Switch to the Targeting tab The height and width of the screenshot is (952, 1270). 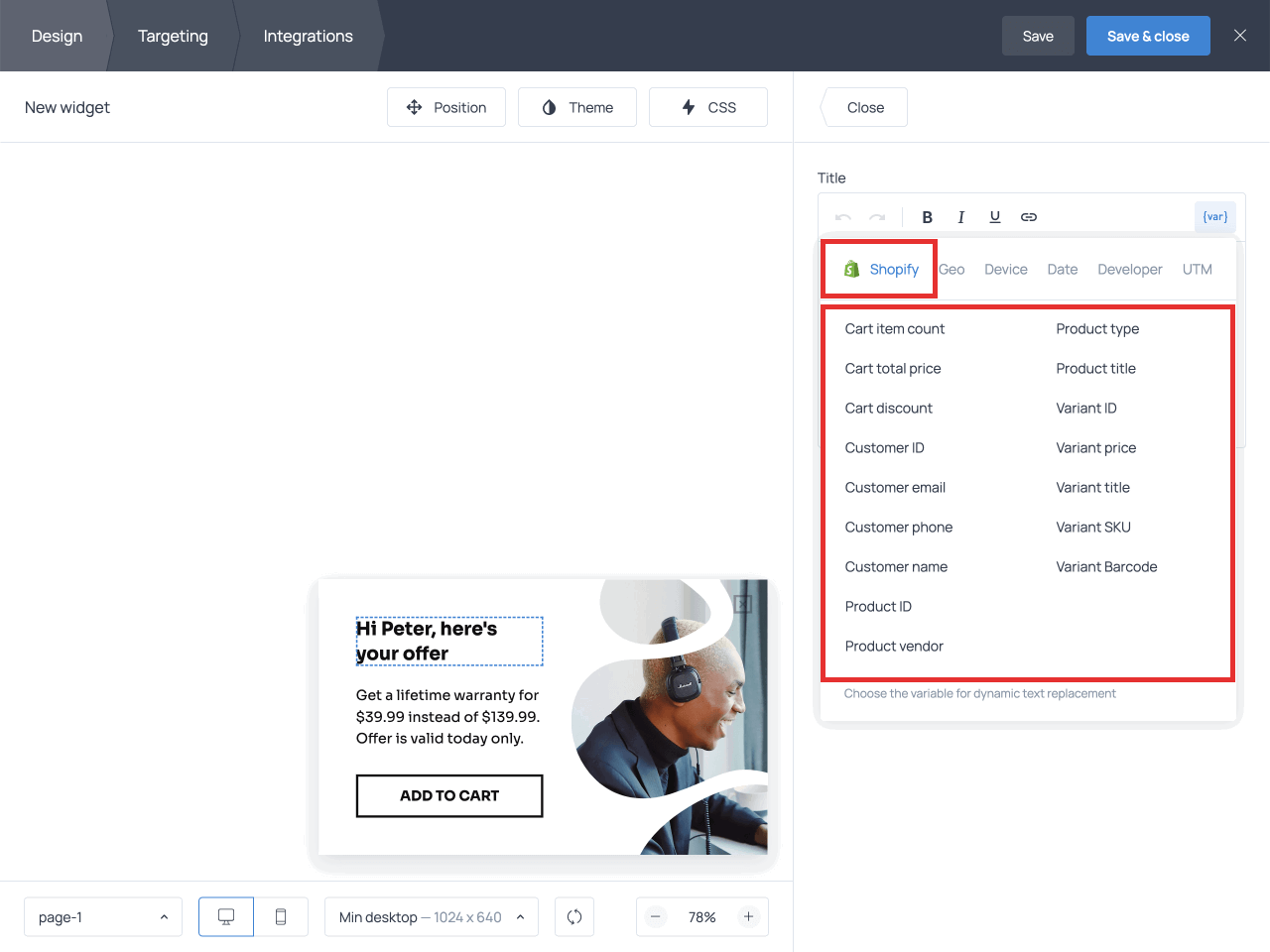(x=173, y=36)
